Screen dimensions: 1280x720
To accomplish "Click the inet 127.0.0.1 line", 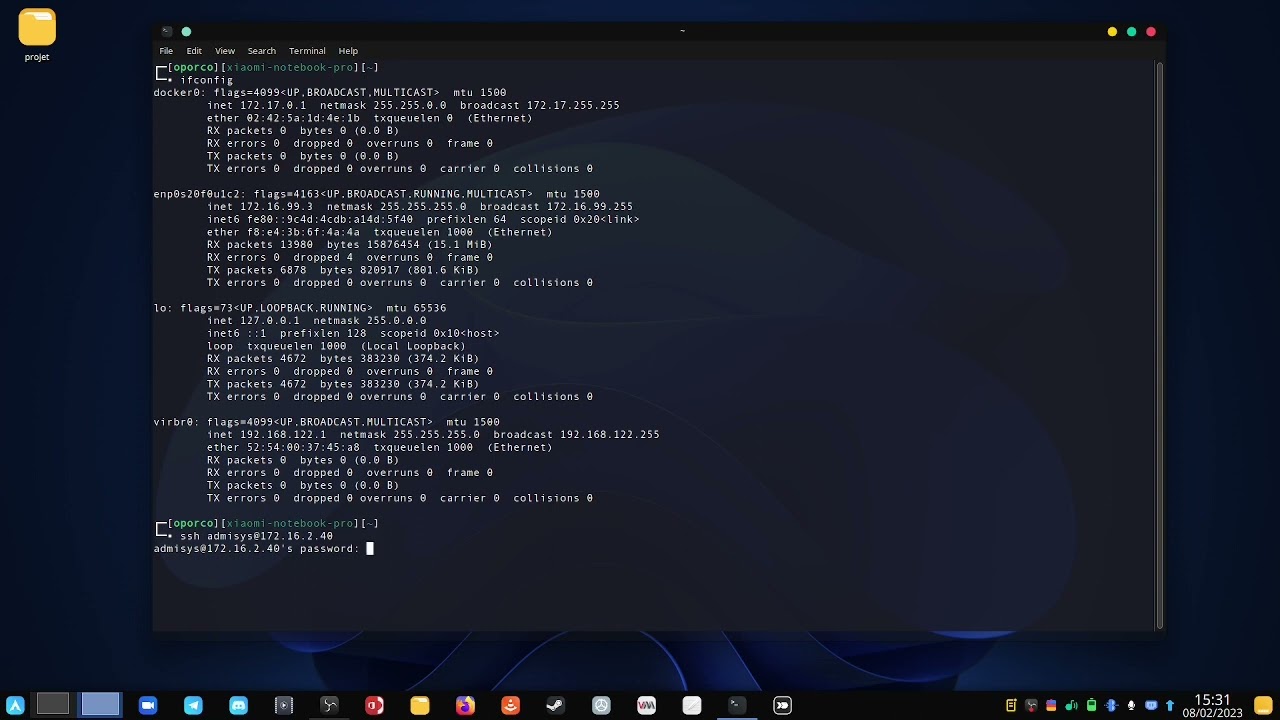I will pos(317,321).
